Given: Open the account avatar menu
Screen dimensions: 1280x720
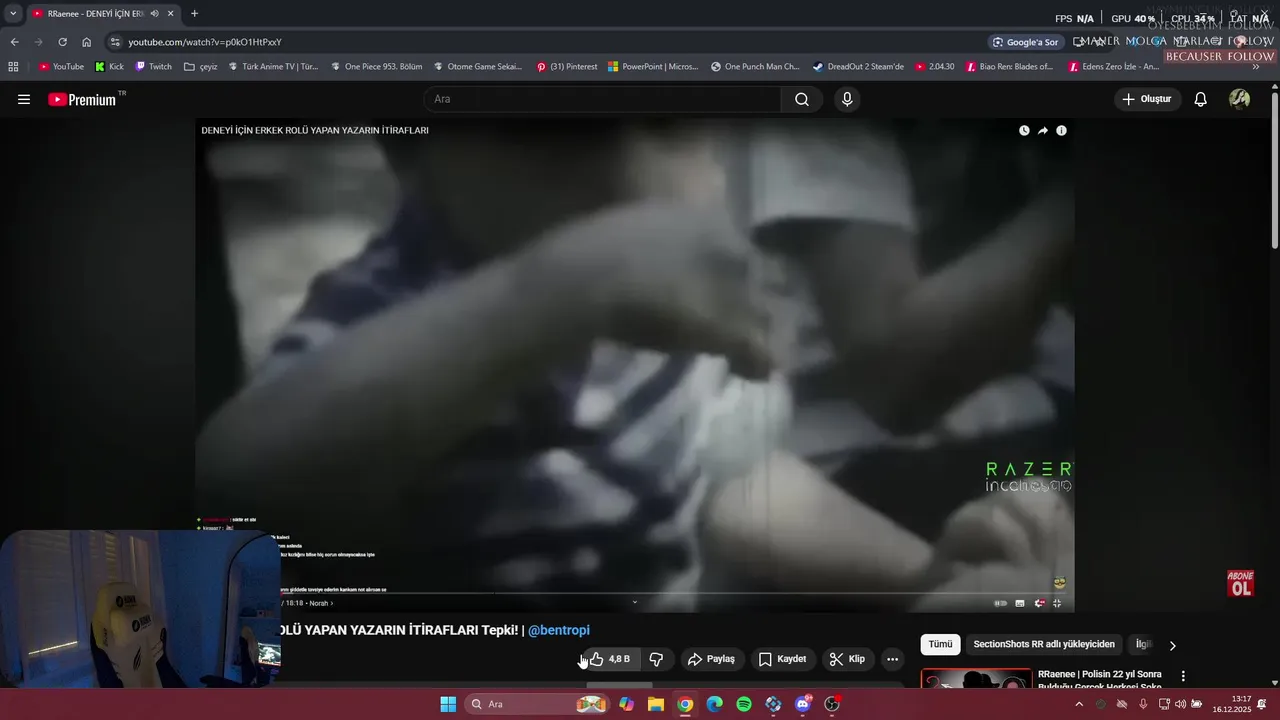Looking at the screenshot, I should pyautogui.click(x=1239, y=99).
